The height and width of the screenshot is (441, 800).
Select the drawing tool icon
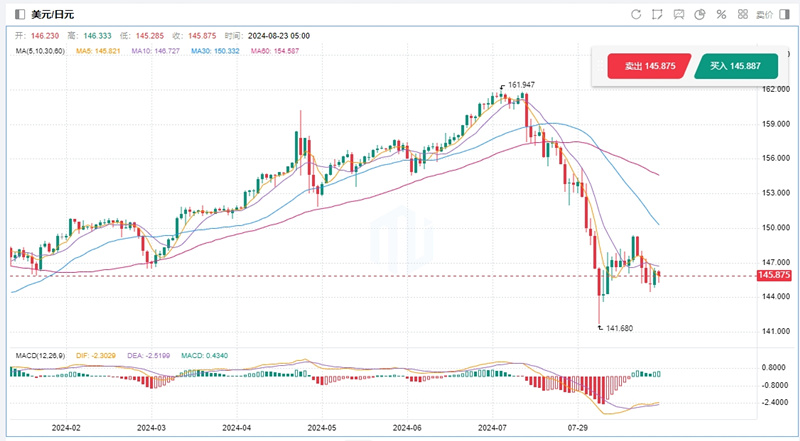point(657,14)
